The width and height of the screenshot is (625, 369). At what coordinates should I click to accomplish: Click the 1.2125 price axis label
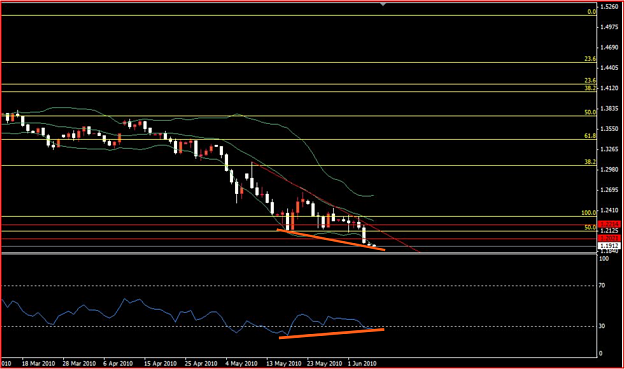(x=609, y=231)
